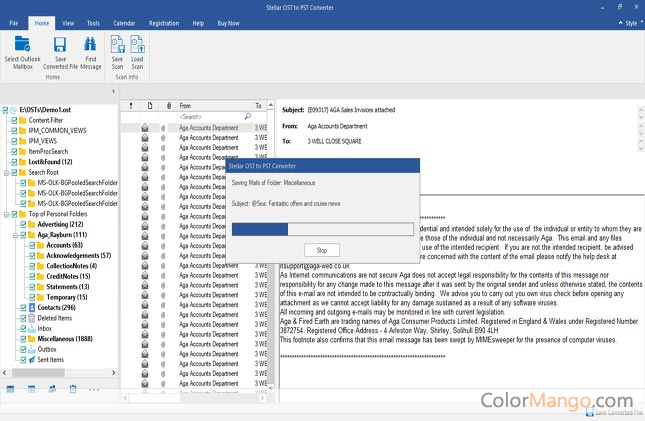Image resolution: width=645 pixels, height=421 pixels.
Task: Collapse Search Root tree node
Action: pyautogui.click(x=6, y=173)
